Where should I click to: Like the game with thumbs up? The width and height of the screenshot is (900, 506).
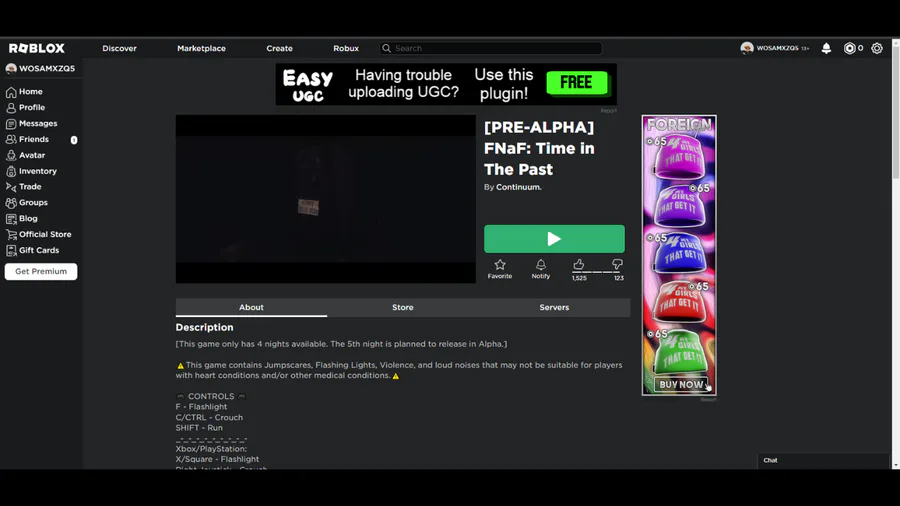[579, 264]
